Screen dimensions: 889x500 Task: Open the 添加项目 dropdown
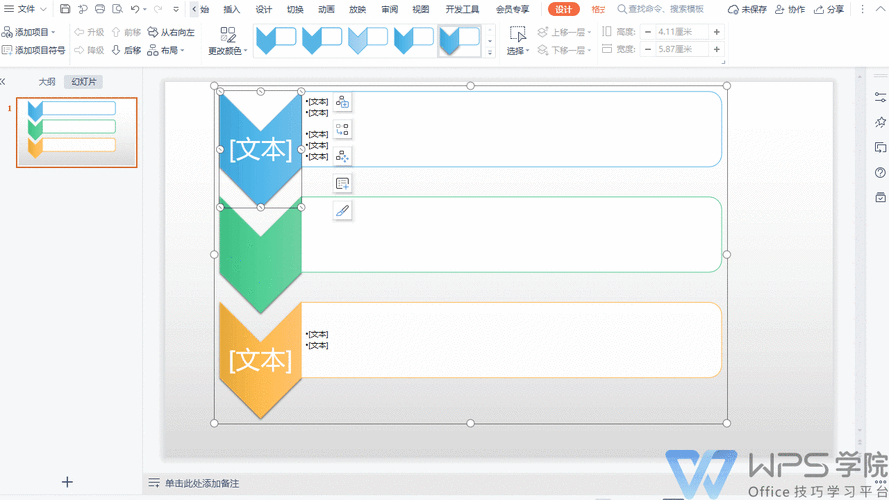(x=29, y=32)
